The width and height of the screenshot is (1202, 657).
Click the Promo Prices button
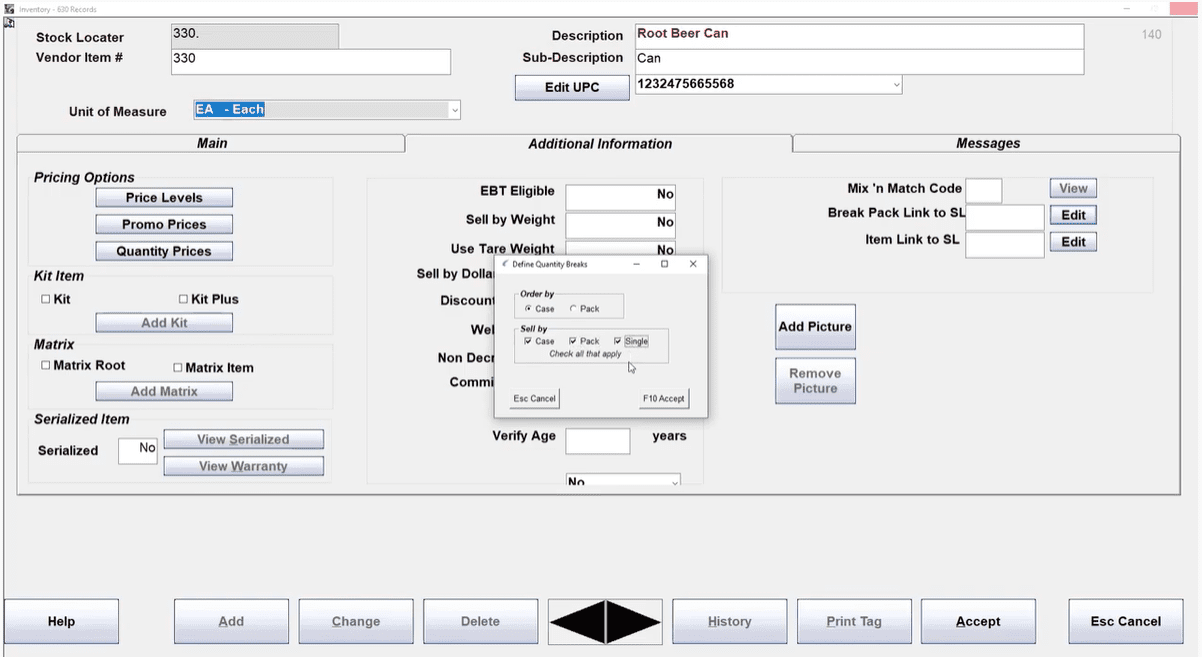164,225
